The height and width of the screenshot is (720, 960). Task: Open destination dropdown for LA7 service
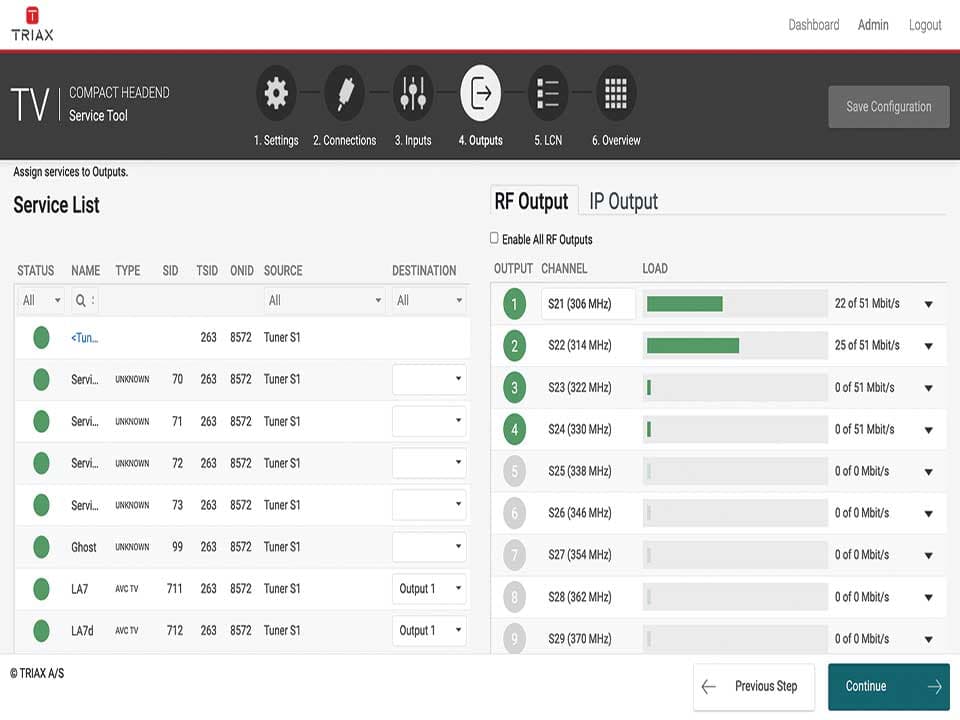tap(429, 589)
